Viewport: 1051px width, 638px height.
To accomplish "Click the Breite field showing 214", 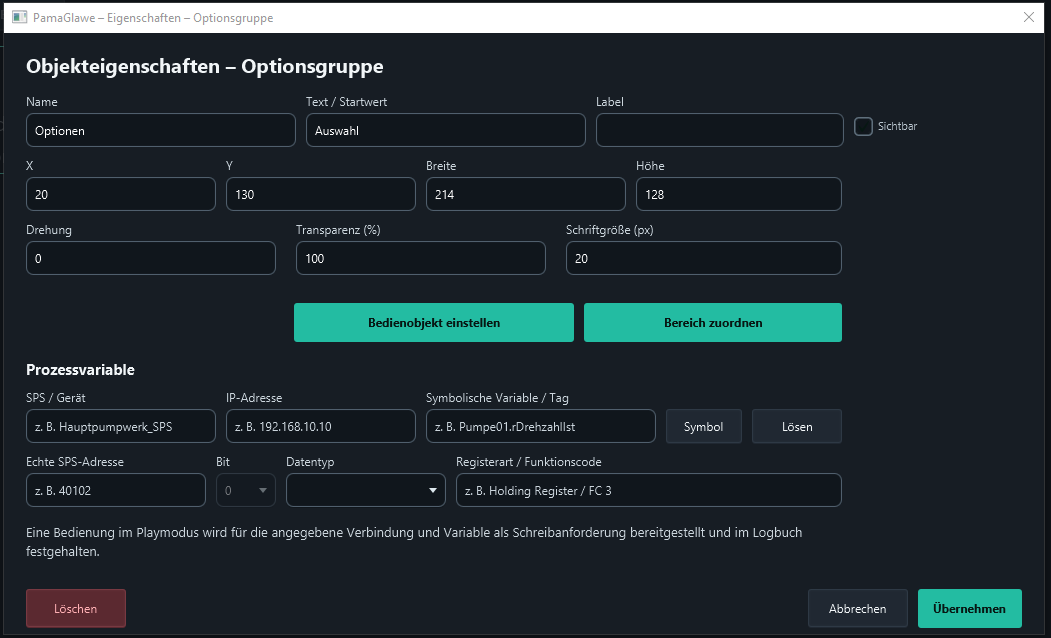I will [526, 194].
